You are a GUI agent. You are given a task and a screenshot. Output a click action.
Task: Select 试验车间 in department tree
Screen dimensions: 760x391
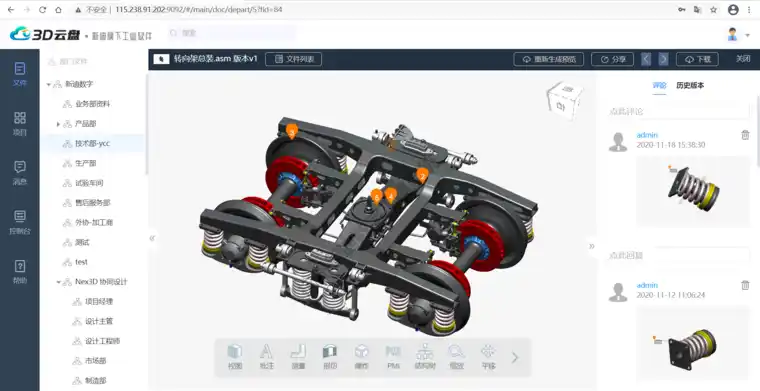pos(89,183)
